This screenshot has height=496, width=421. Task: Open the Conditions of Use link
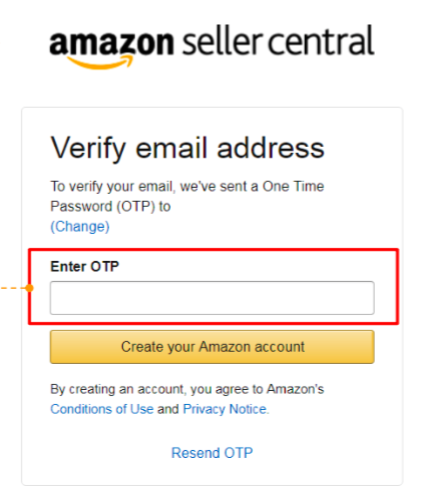pyautogui.click(x=102, y=409)
